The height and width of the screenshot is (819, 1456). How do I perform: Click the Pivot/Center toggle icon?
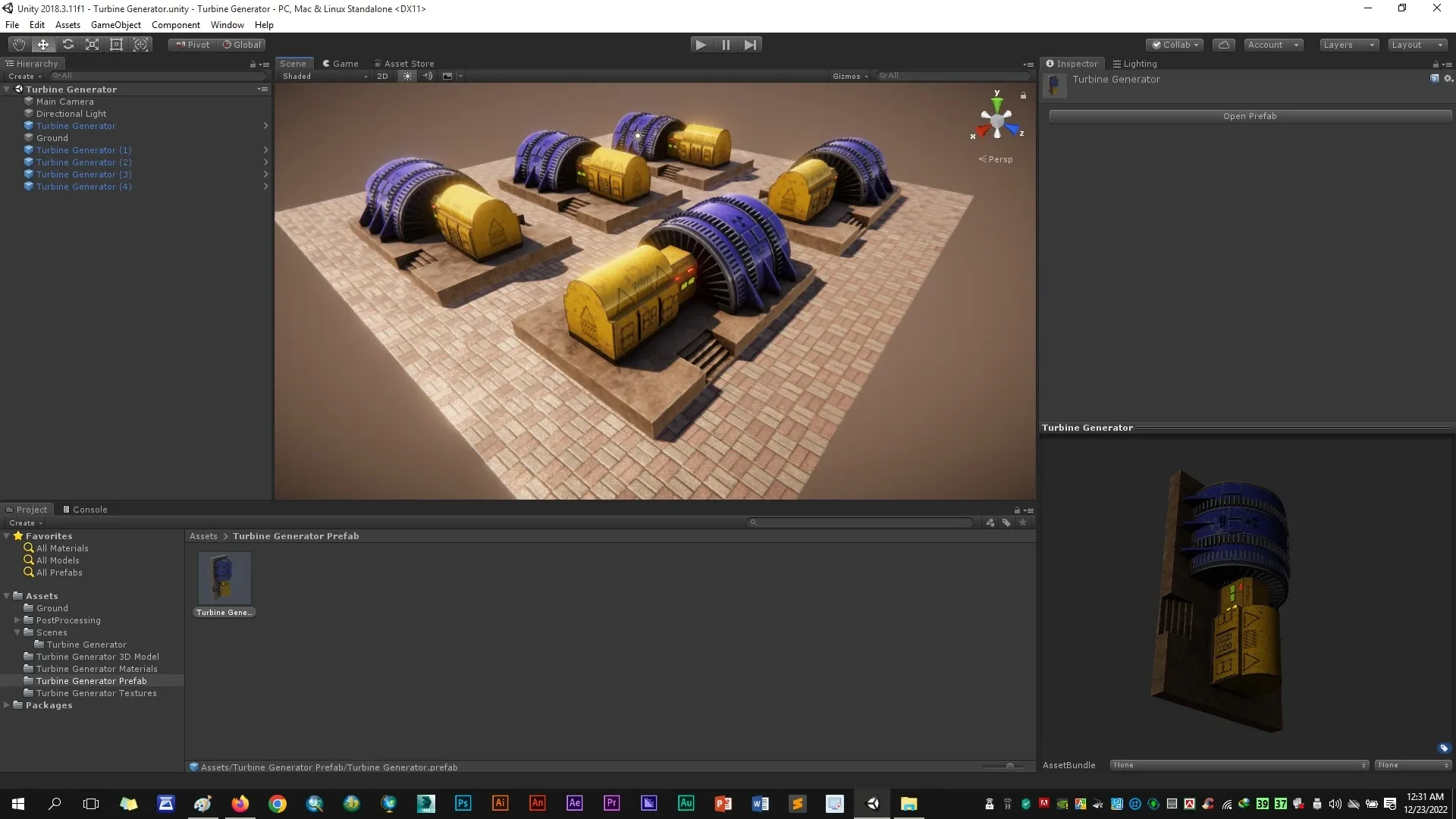pos(191,44)
